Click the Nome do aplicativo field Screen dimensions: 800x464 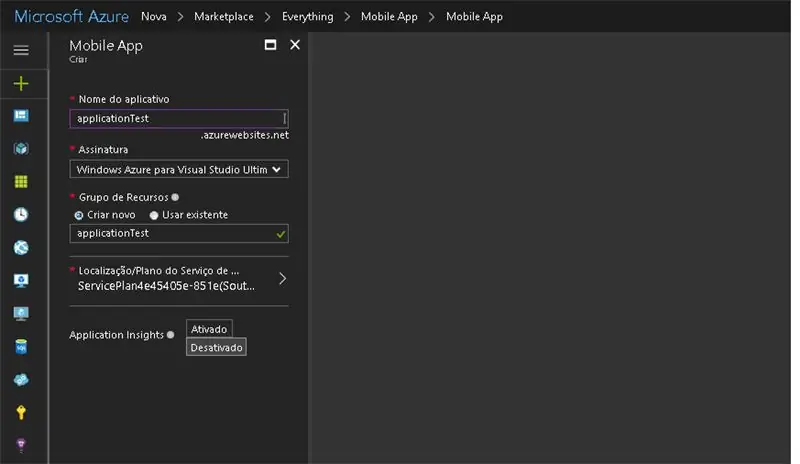click(179, 118)
